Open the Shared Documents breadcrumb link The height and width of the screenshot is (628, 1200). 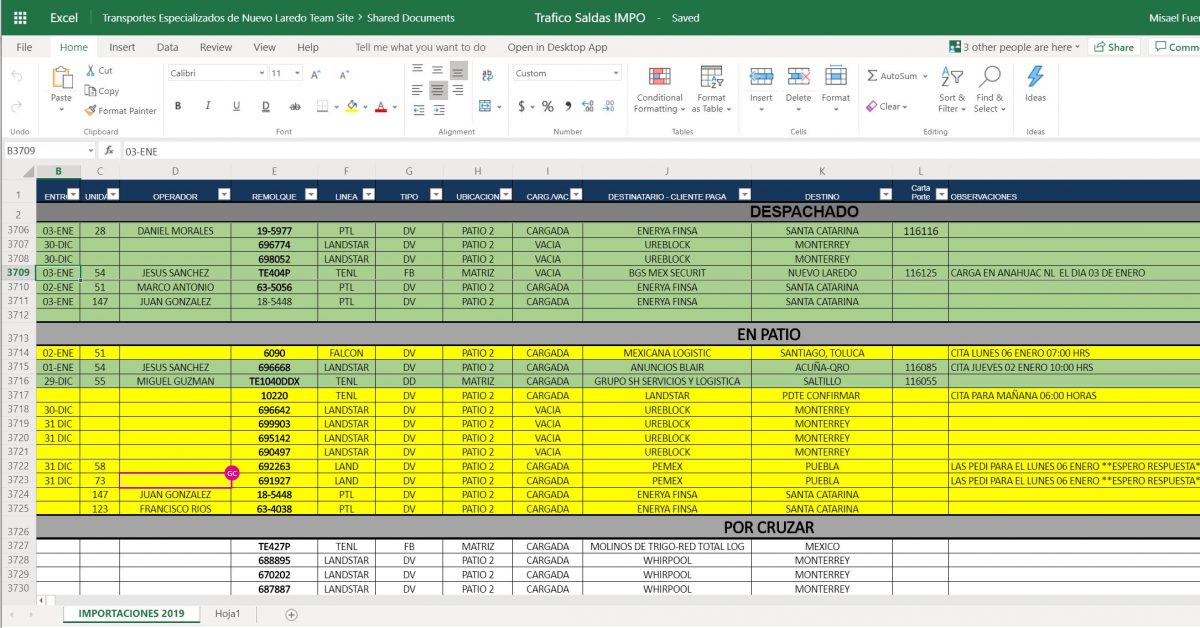[410, 18]
